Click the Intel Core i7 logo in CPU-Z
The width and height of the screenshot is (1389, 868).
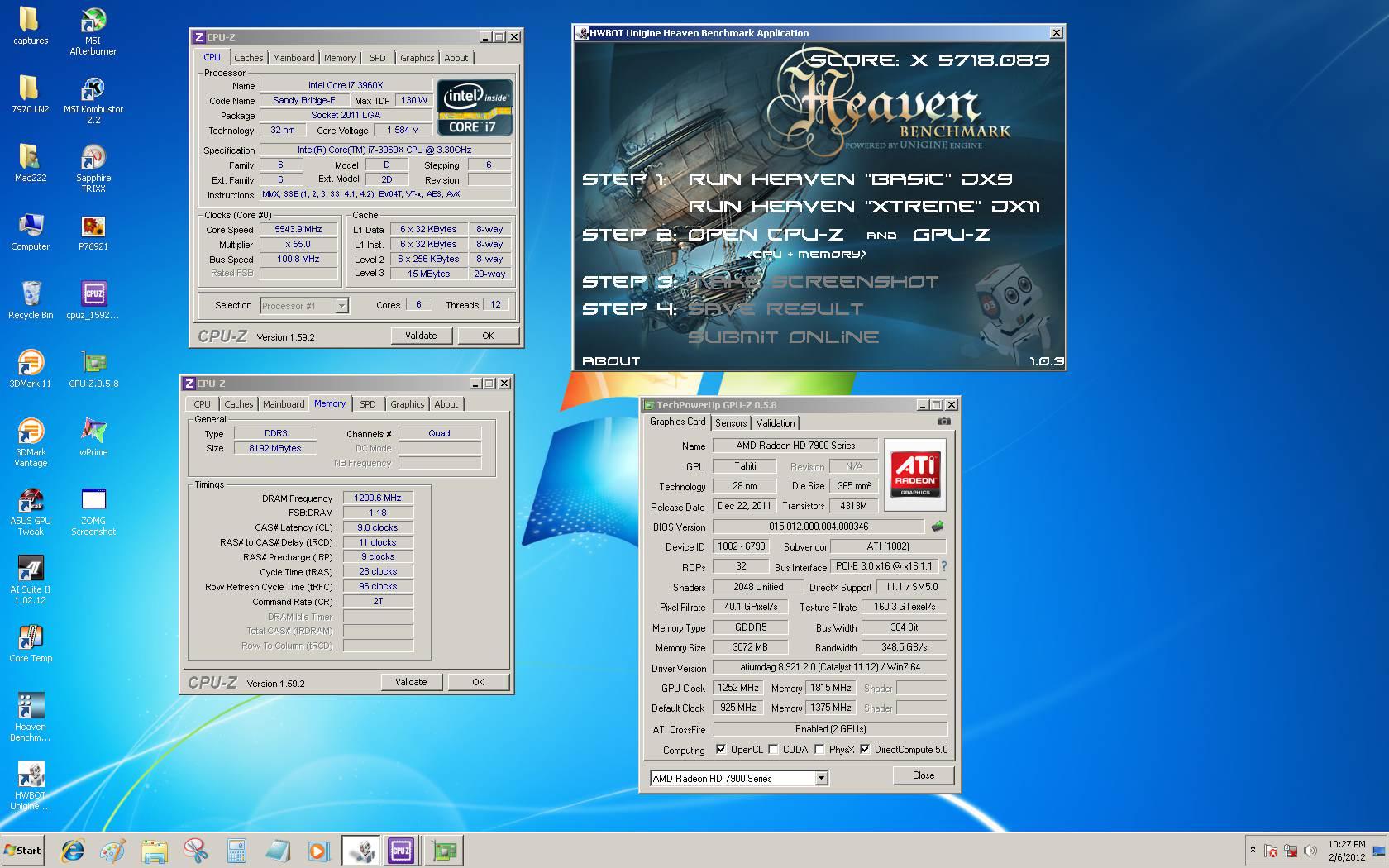(475, 107)
